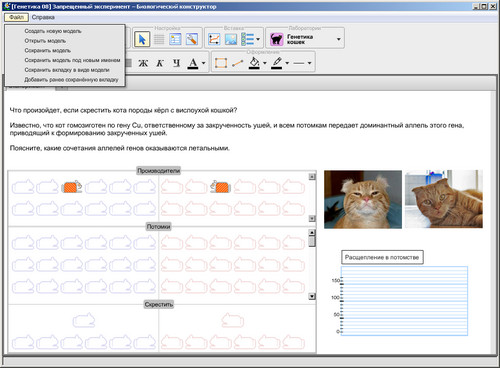
Task: Open the wrench settings tool
Action: click(192, 39)
